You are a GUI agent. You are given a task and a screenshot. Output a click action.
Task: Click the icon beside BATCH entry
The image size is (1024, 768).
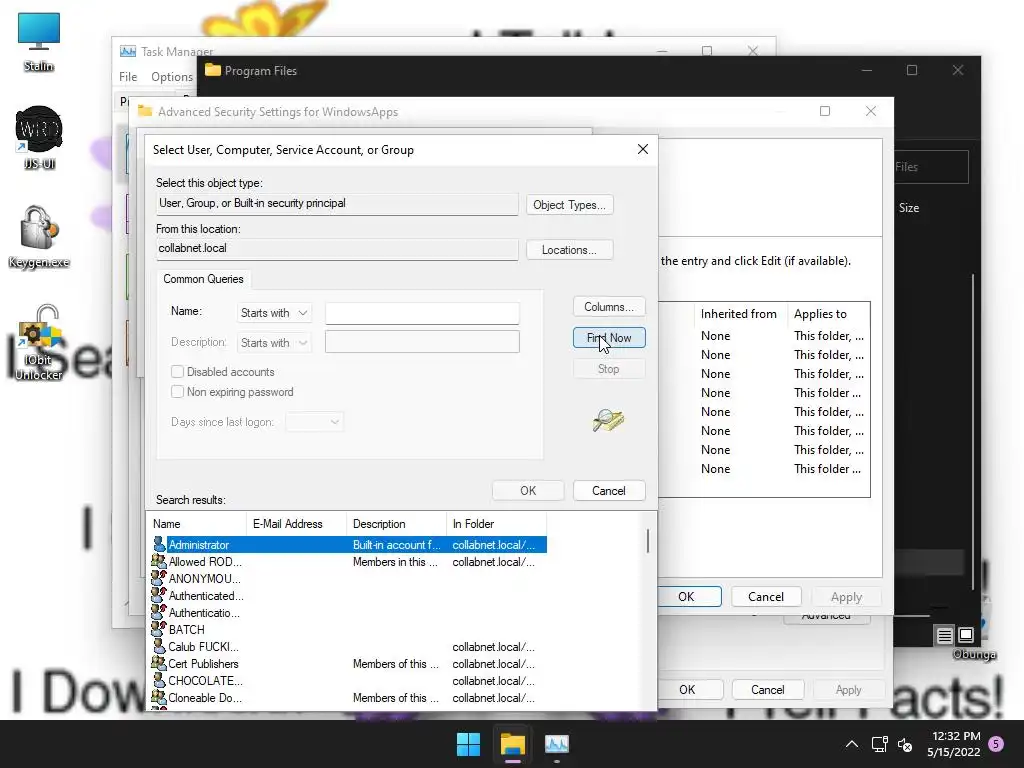click(159, 629)
